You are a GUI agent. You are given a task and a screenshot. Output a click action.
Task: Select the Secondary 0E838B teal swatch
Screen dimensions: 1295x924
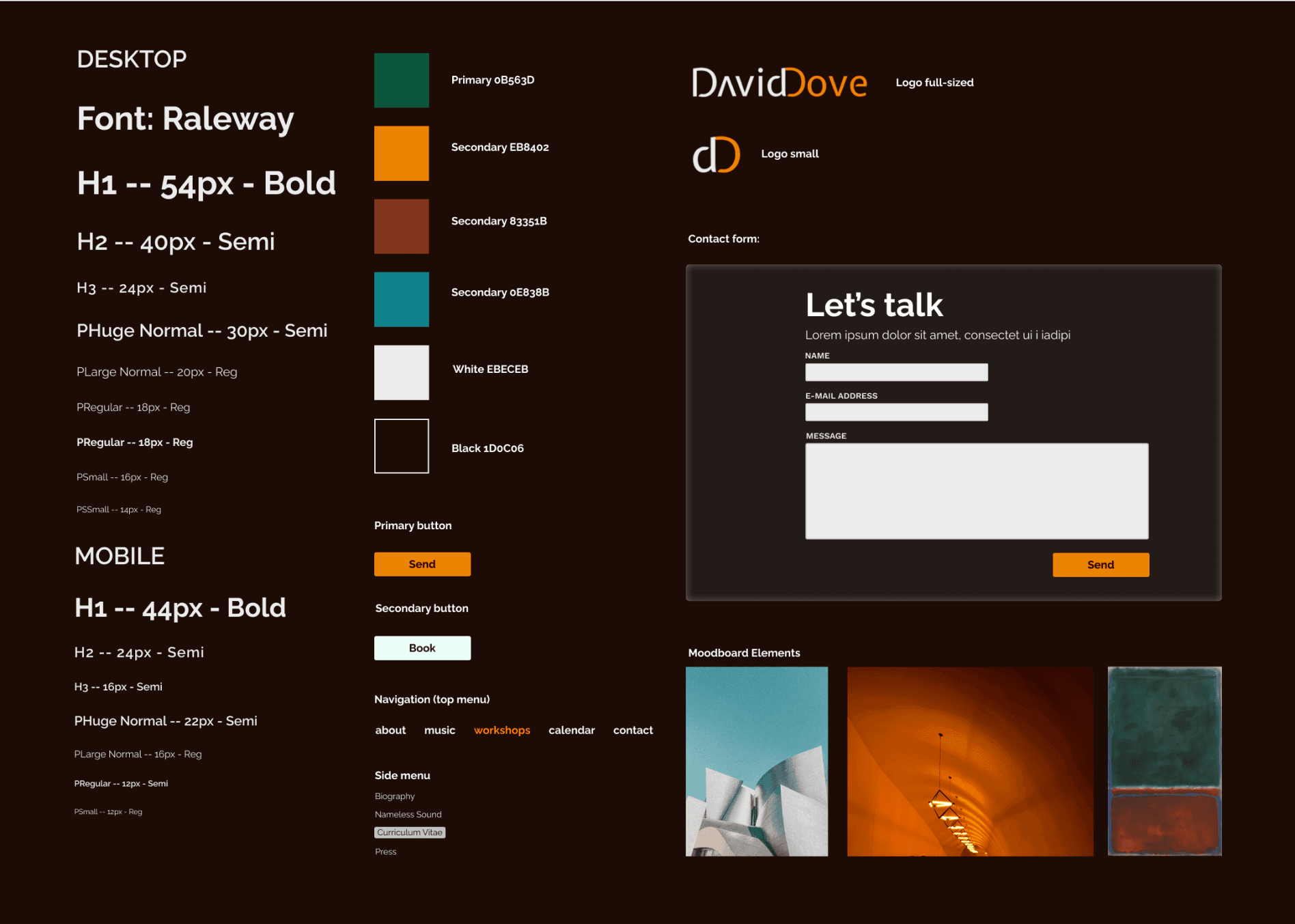(401, 299)
